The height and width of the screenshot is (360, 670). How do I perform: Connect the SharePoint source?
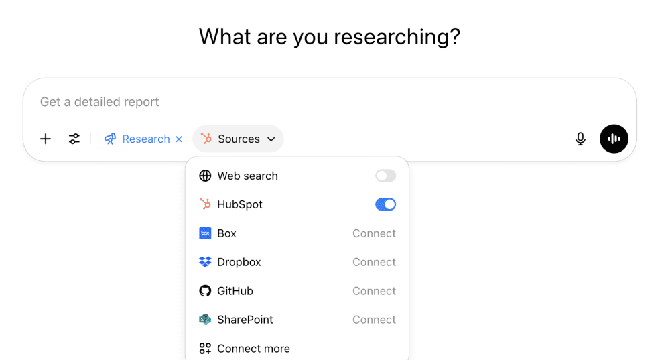pyautogui.click(x=374, y=319)
